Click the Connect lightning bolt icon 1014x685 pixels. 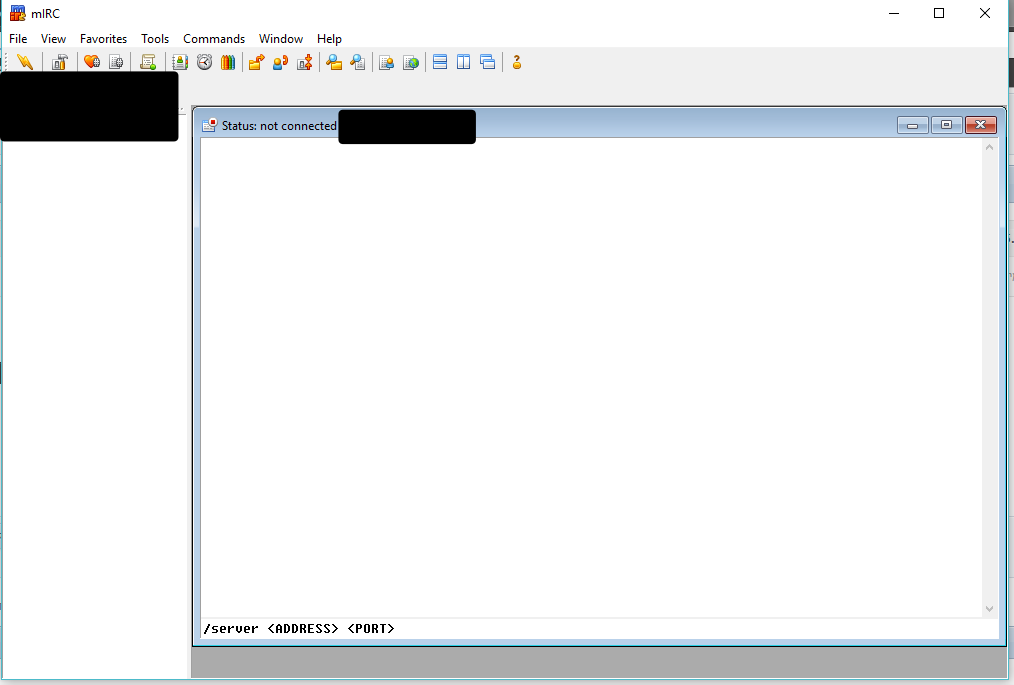25,62
